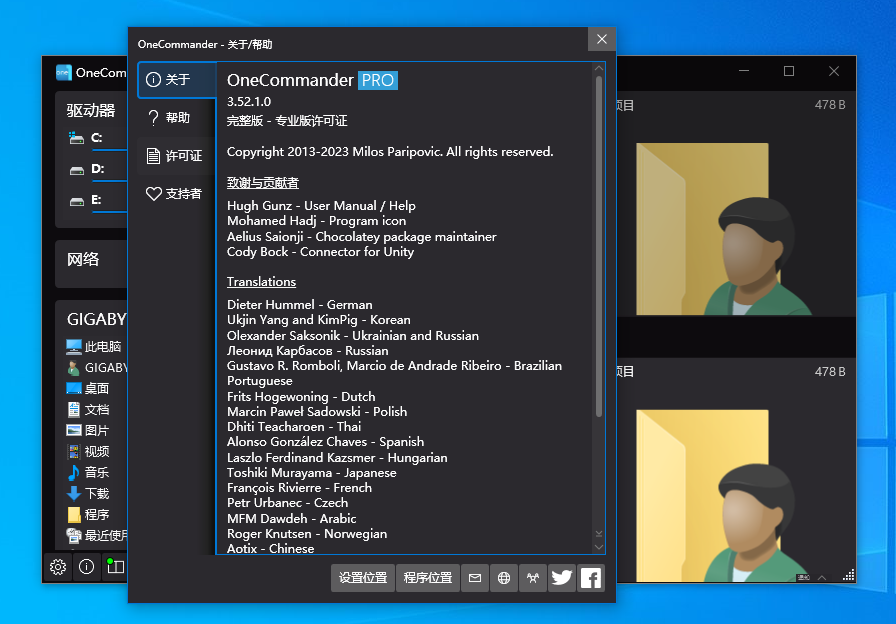Open the website globe icon
This screenshot has height=624, width=896.
[504, 578]
